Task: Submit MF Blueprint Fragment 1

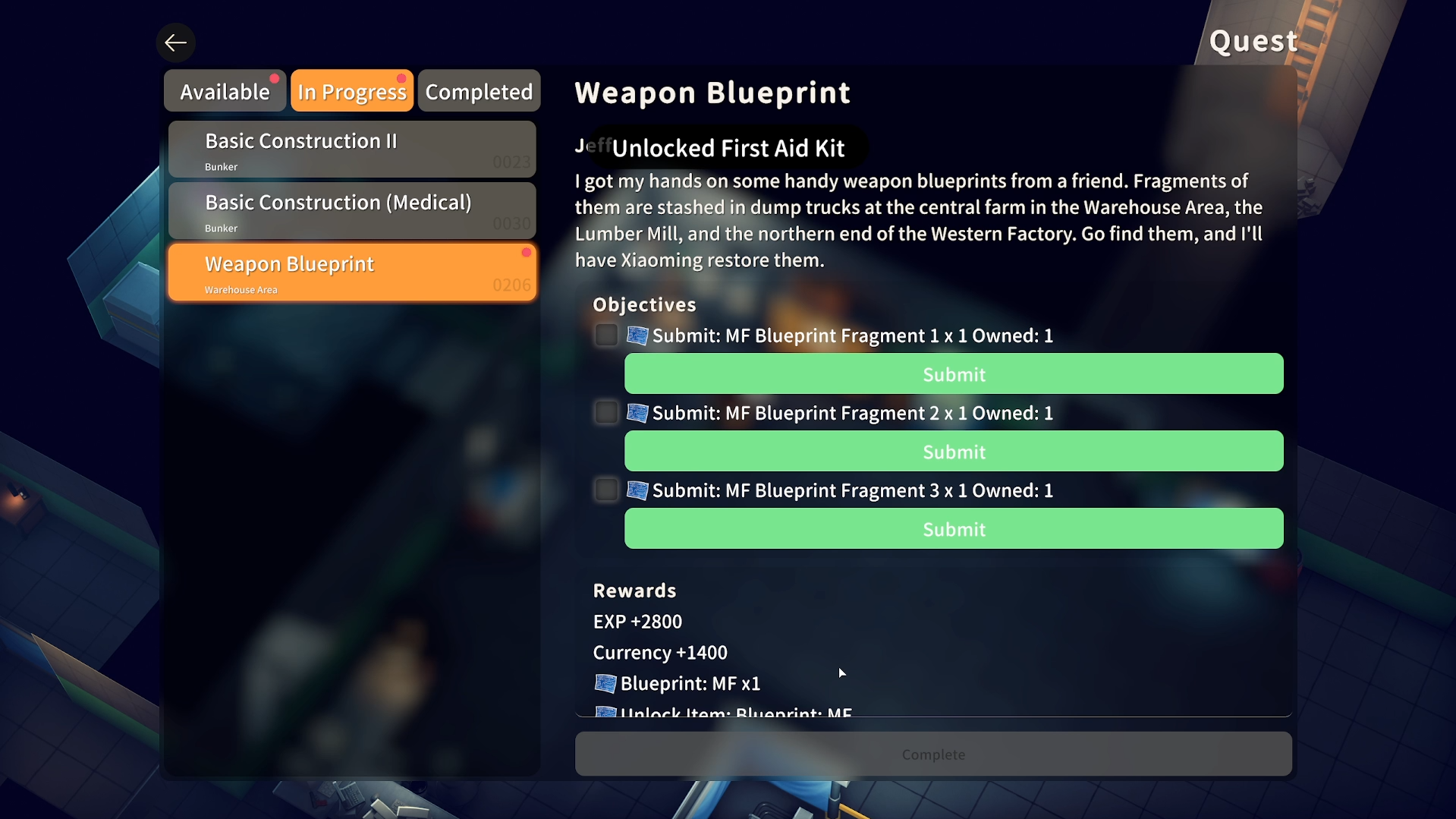Action: 954,373
